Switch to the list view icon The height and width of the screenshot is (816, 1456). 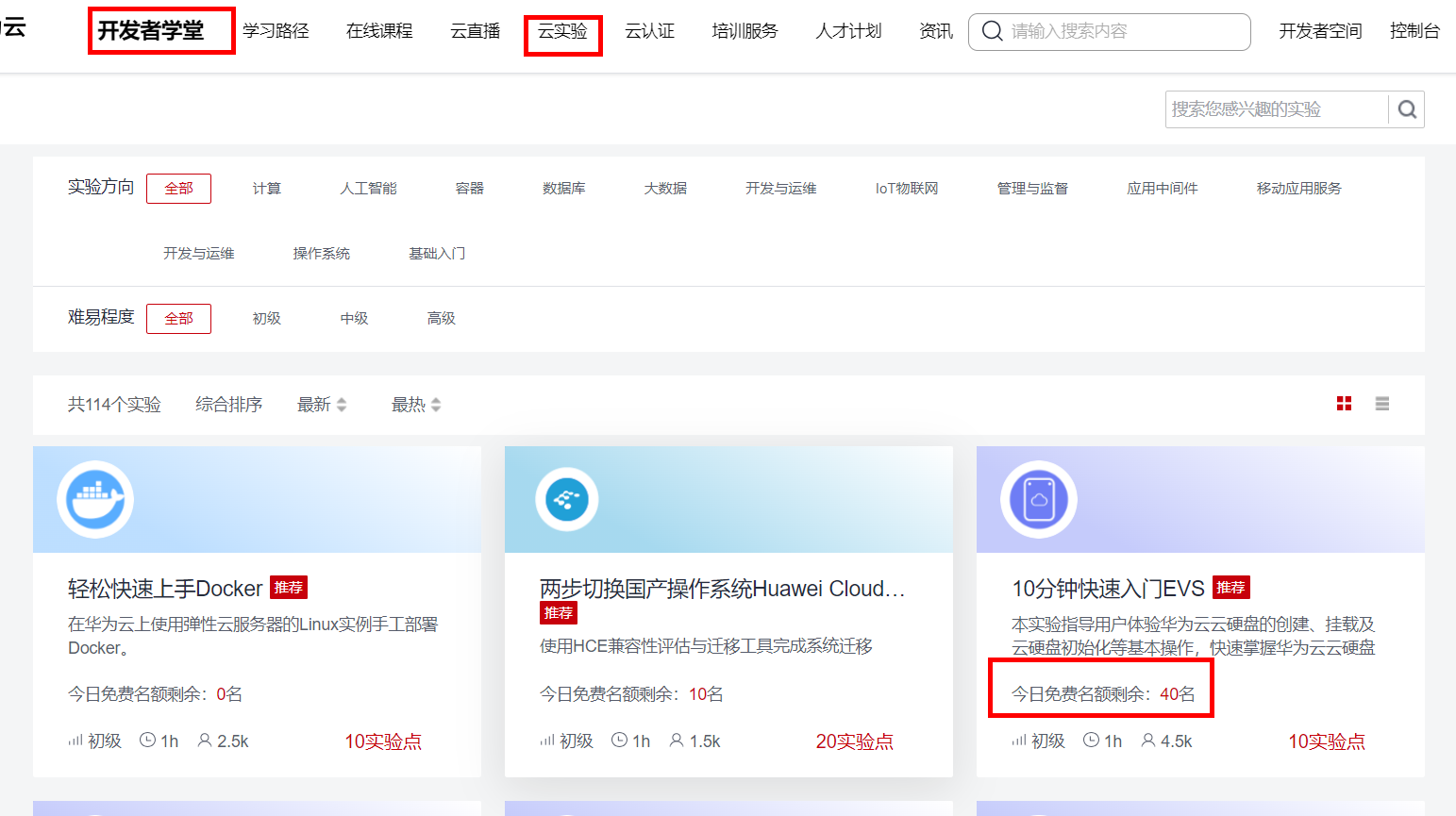click(x=1382, y=404)
